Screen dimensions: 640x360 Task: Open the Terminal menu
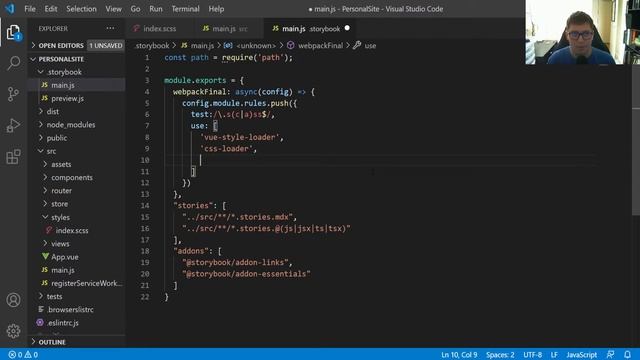coord(185,9)
